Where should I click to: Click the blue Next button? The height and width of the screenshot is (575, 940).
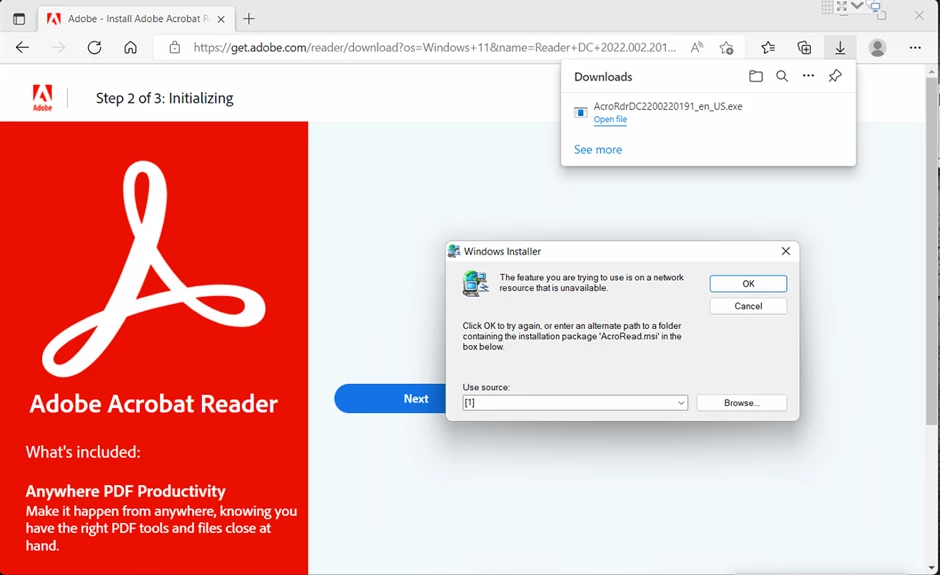(390, 399)
